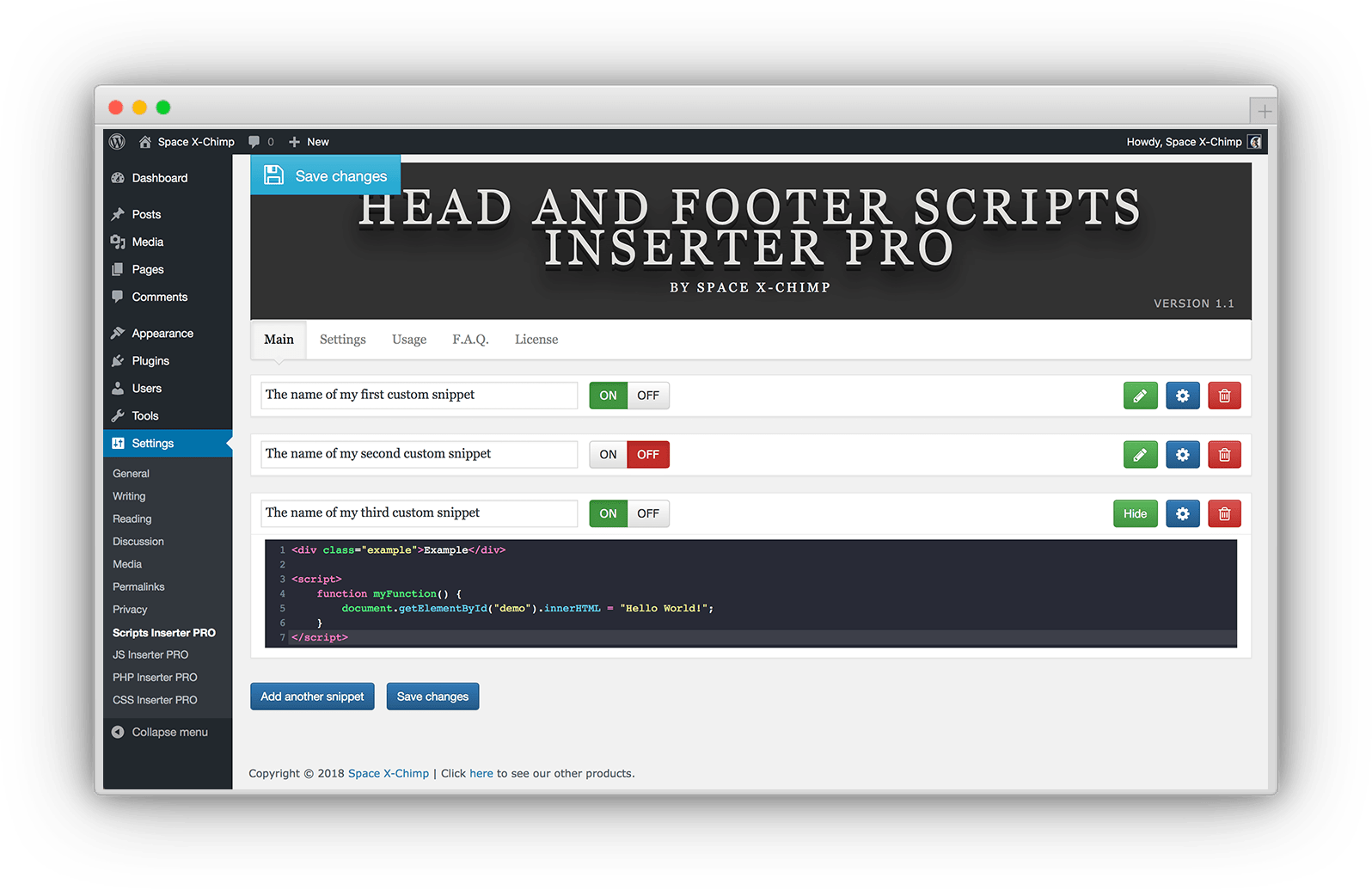Click Add another snippet button

[x=312, y=697]
